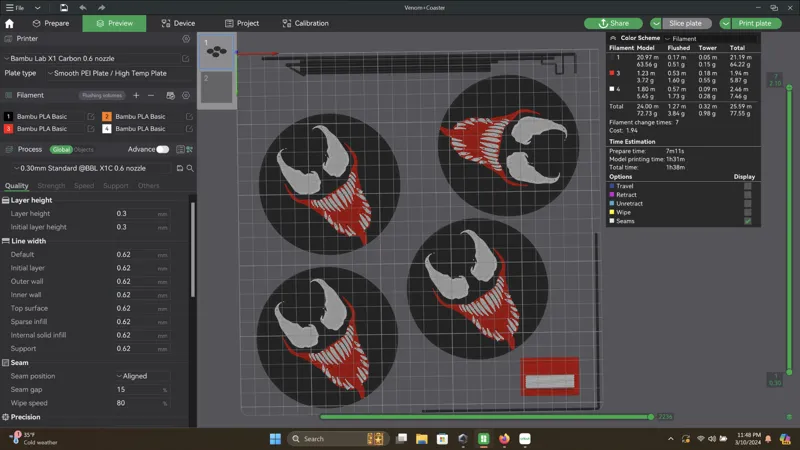
Task: Switch process to Objects mode
Action: pos(84,149)
